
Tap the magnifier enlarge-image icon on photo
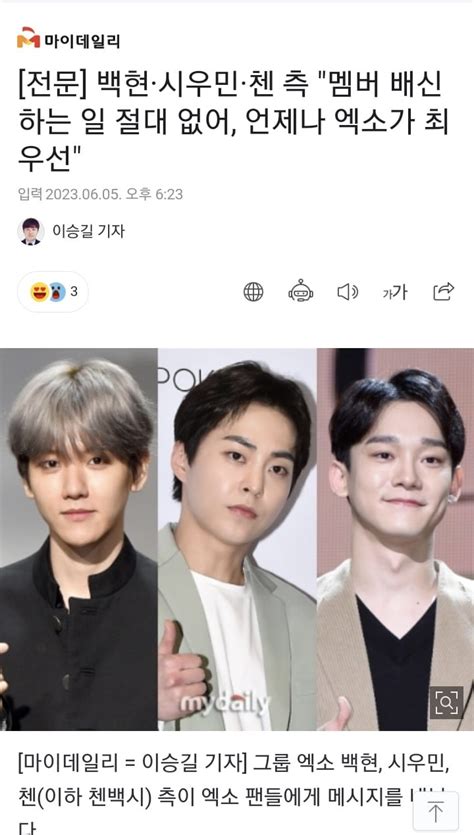[446, 702]
